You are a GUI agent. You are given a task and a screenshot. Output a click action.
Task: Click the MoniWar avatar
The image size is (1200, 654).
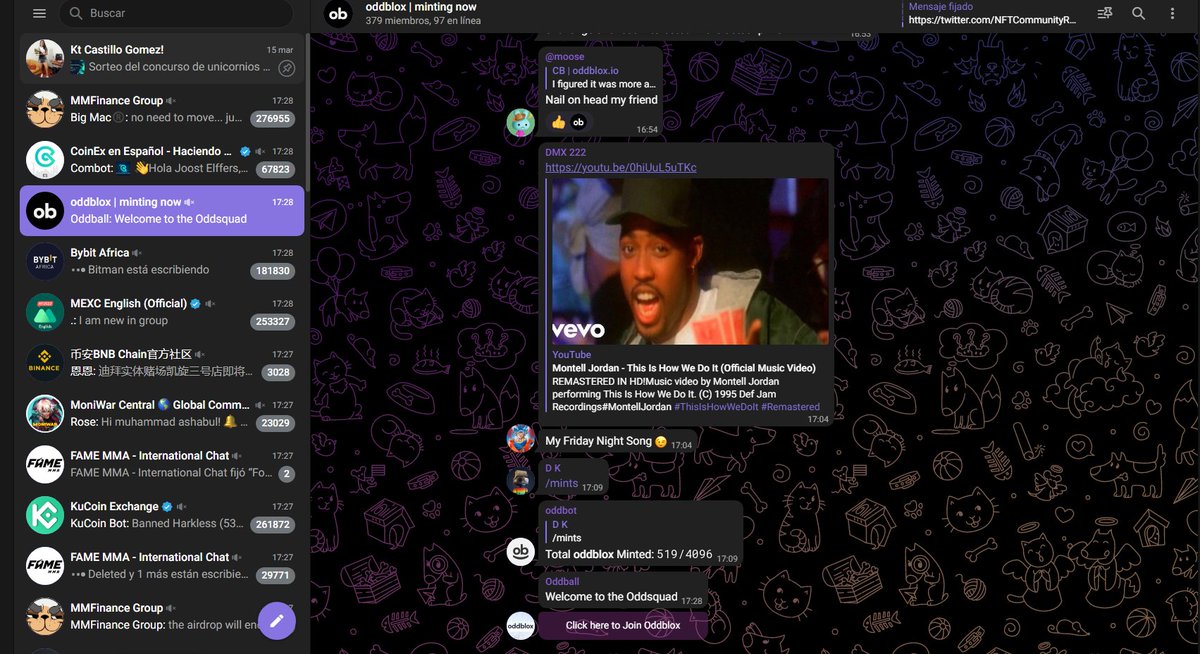45,414
